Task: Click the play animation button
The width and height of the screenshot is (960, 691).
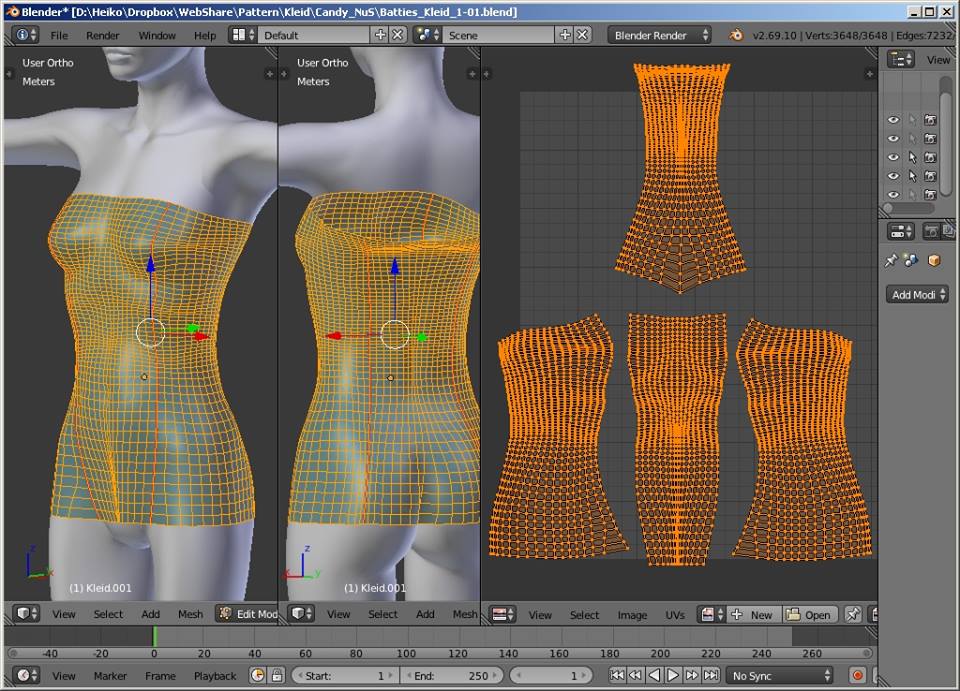Action: (673, 676)
